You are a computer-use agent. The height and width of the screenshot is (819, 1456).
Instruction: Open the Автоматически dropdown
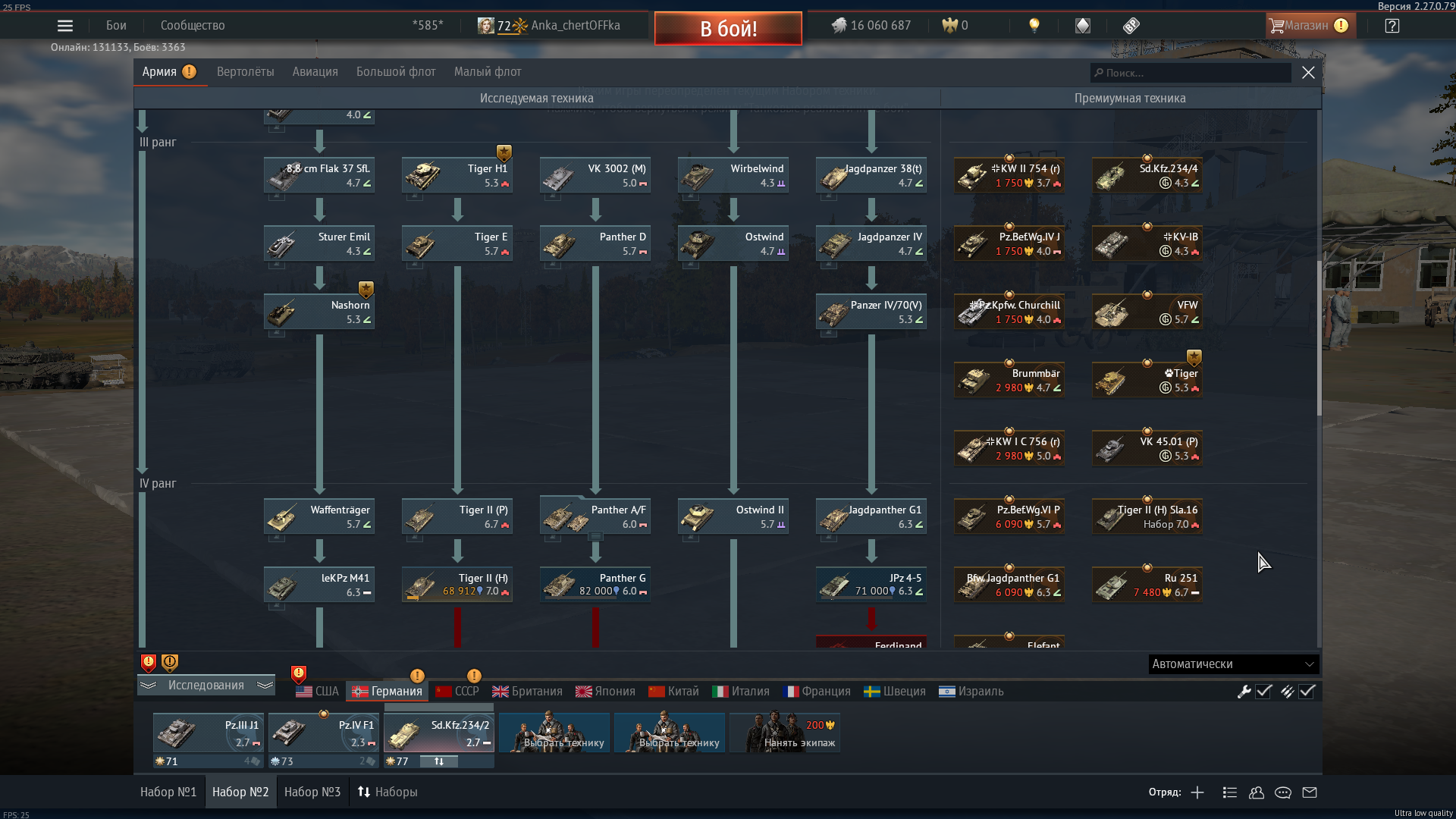tap(1234, 664)
